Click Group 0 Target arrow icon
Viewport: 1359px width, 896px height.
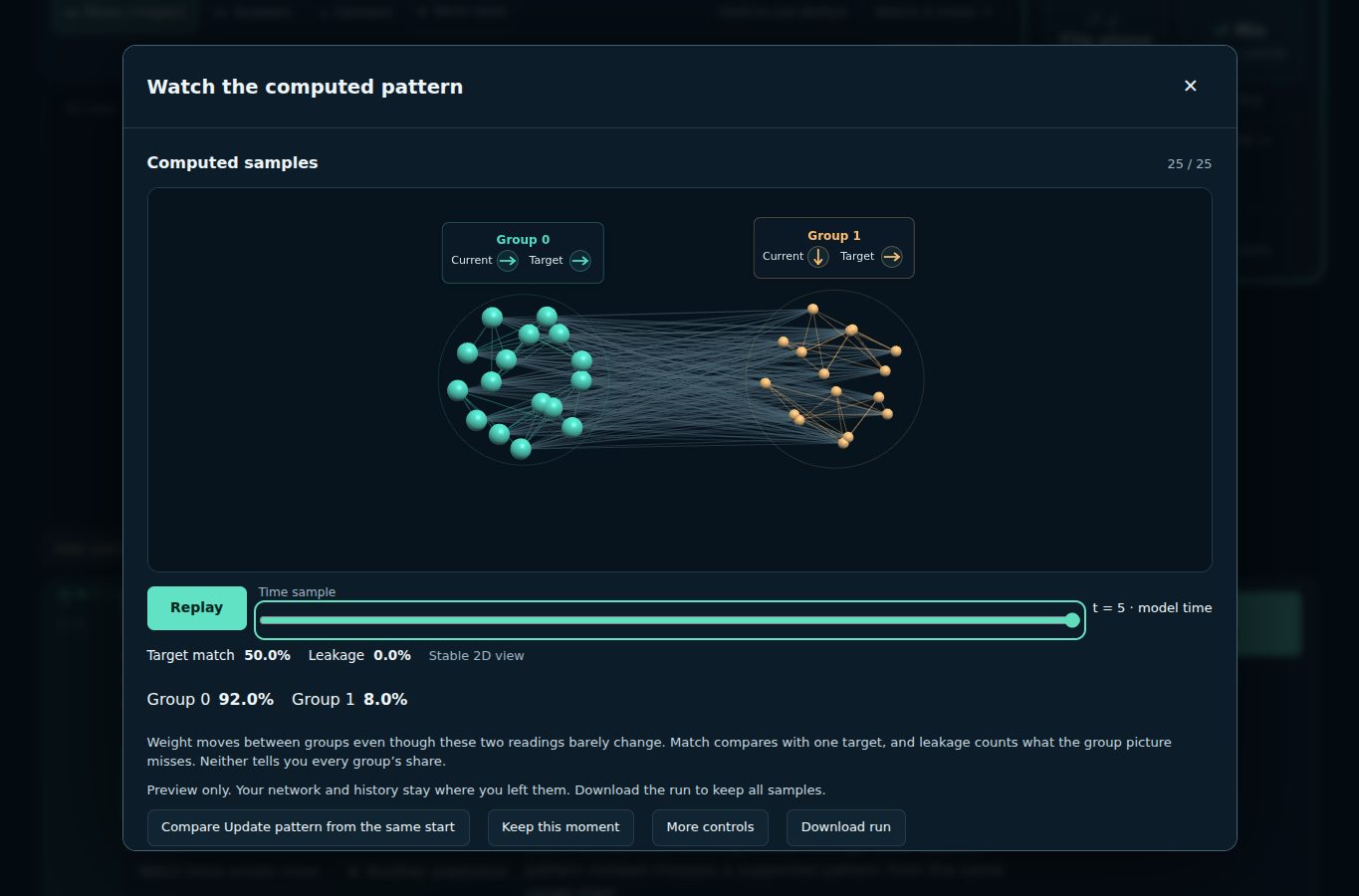coord(580,261)
